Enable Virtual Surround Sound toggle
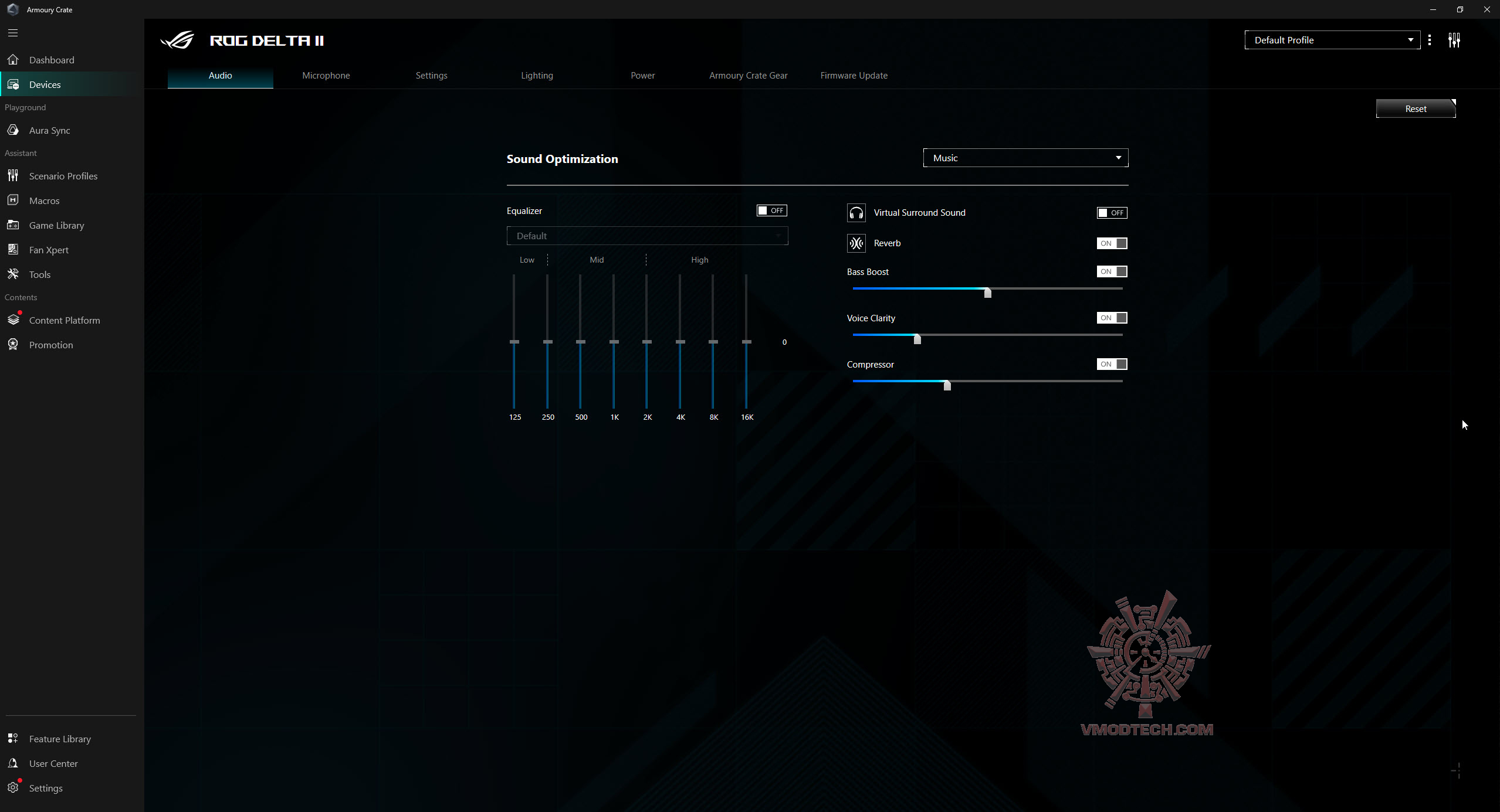Viewport: 1500px width, 812px height. coord(1112,213)
